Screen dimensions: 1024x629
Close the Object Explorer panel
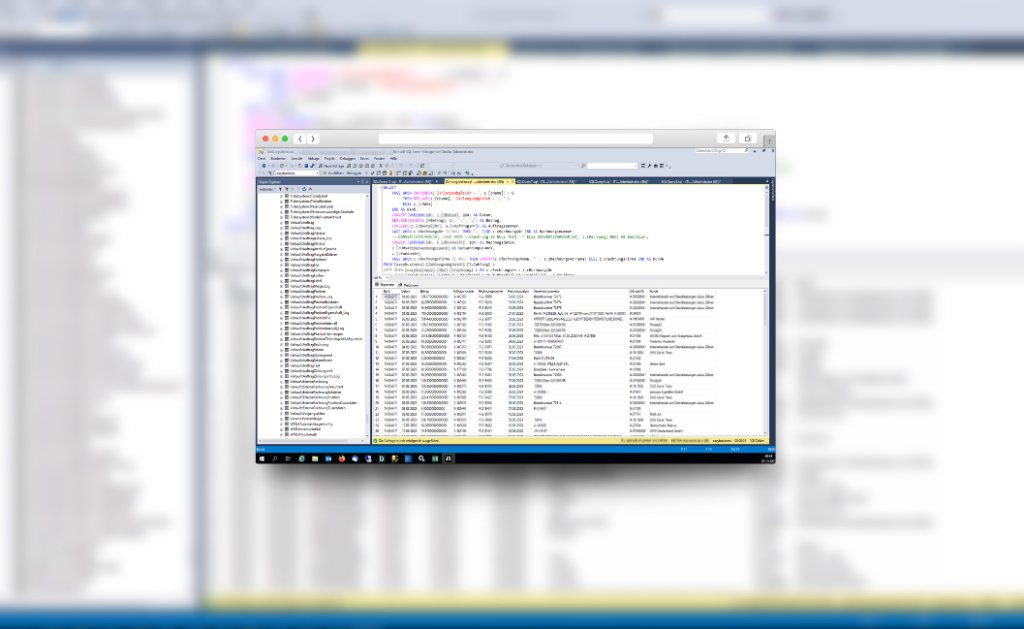click(367, 182)
